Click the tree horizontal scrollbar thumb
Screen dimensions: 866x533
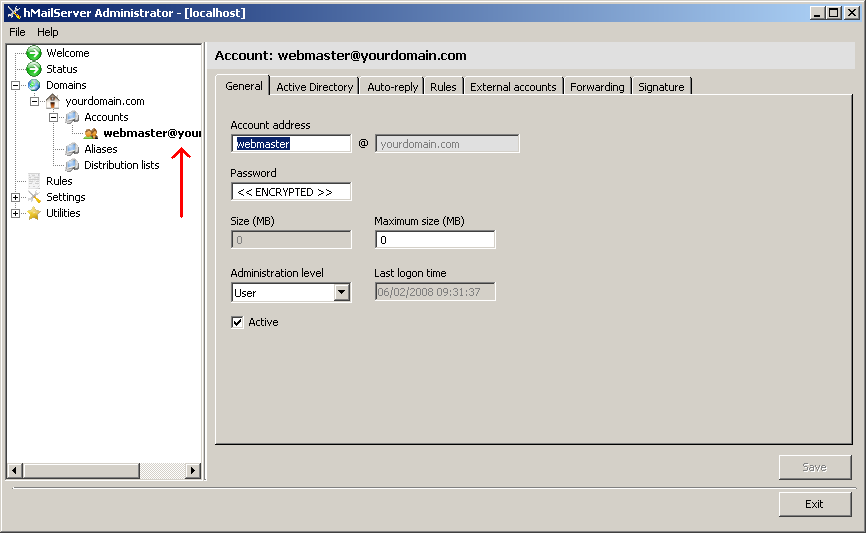[81, 471]
